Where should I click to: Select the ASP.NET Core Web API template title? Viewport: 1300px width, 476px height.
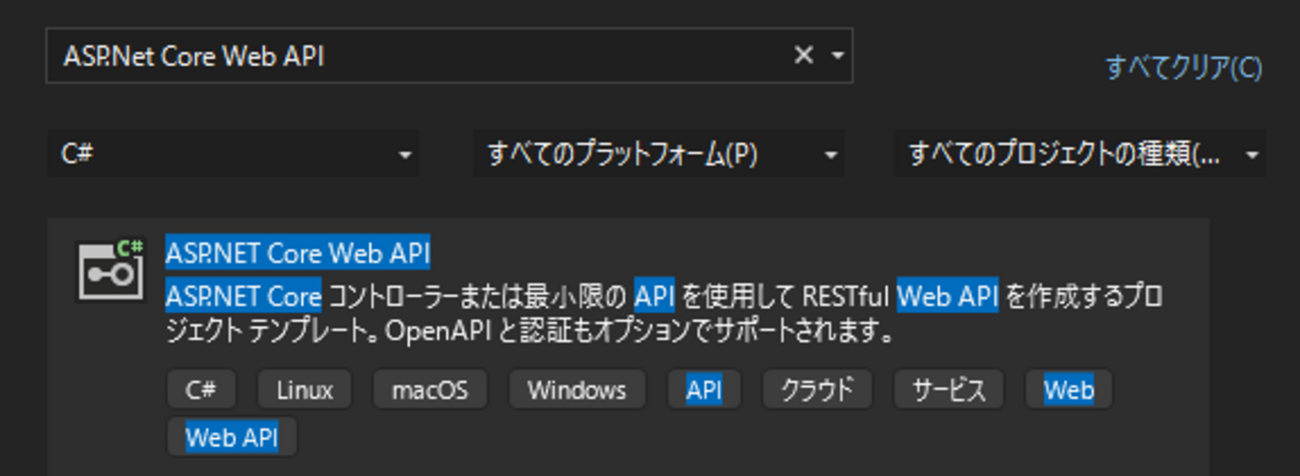pos(298,253)
